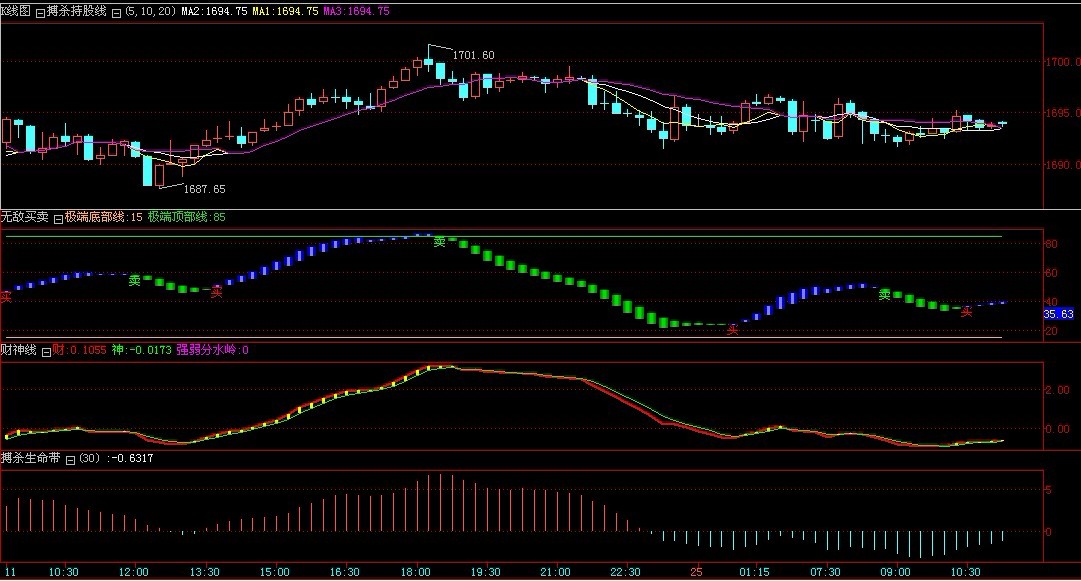Open the 财神线 indicator title
This screenshot has height=581, width=1081.
coord(19,350)
